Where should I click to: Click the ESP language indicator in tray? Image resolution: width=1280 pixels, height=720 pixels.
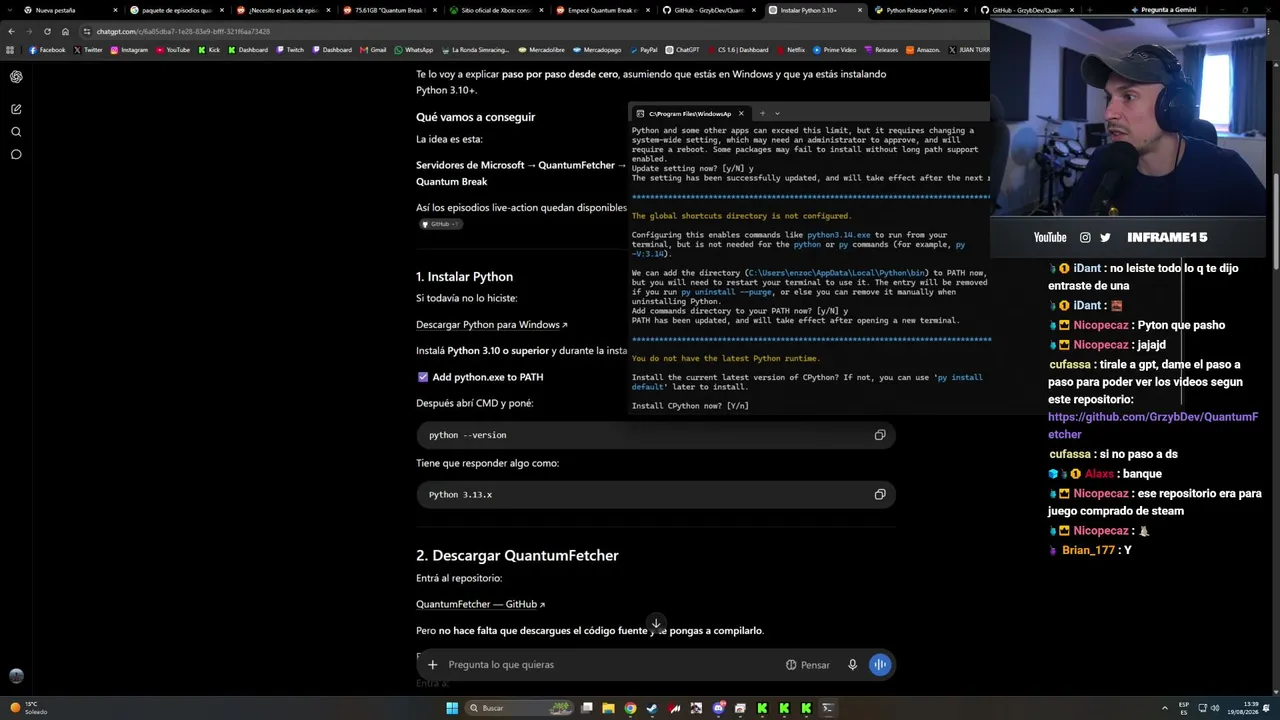[x=1184, y=708]
